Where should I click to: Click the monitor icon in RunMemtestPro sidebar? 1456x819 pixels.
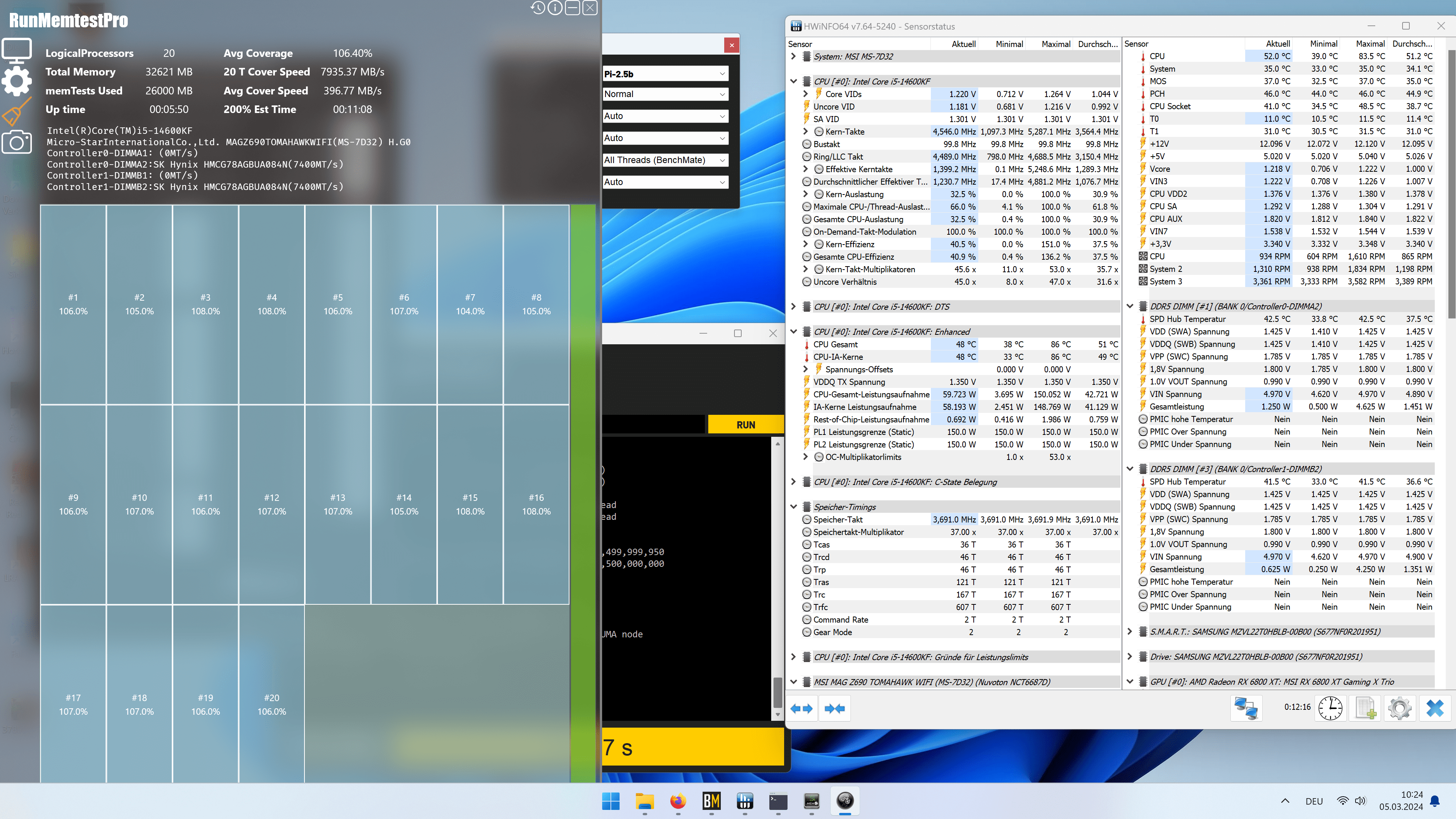point(17,51)
